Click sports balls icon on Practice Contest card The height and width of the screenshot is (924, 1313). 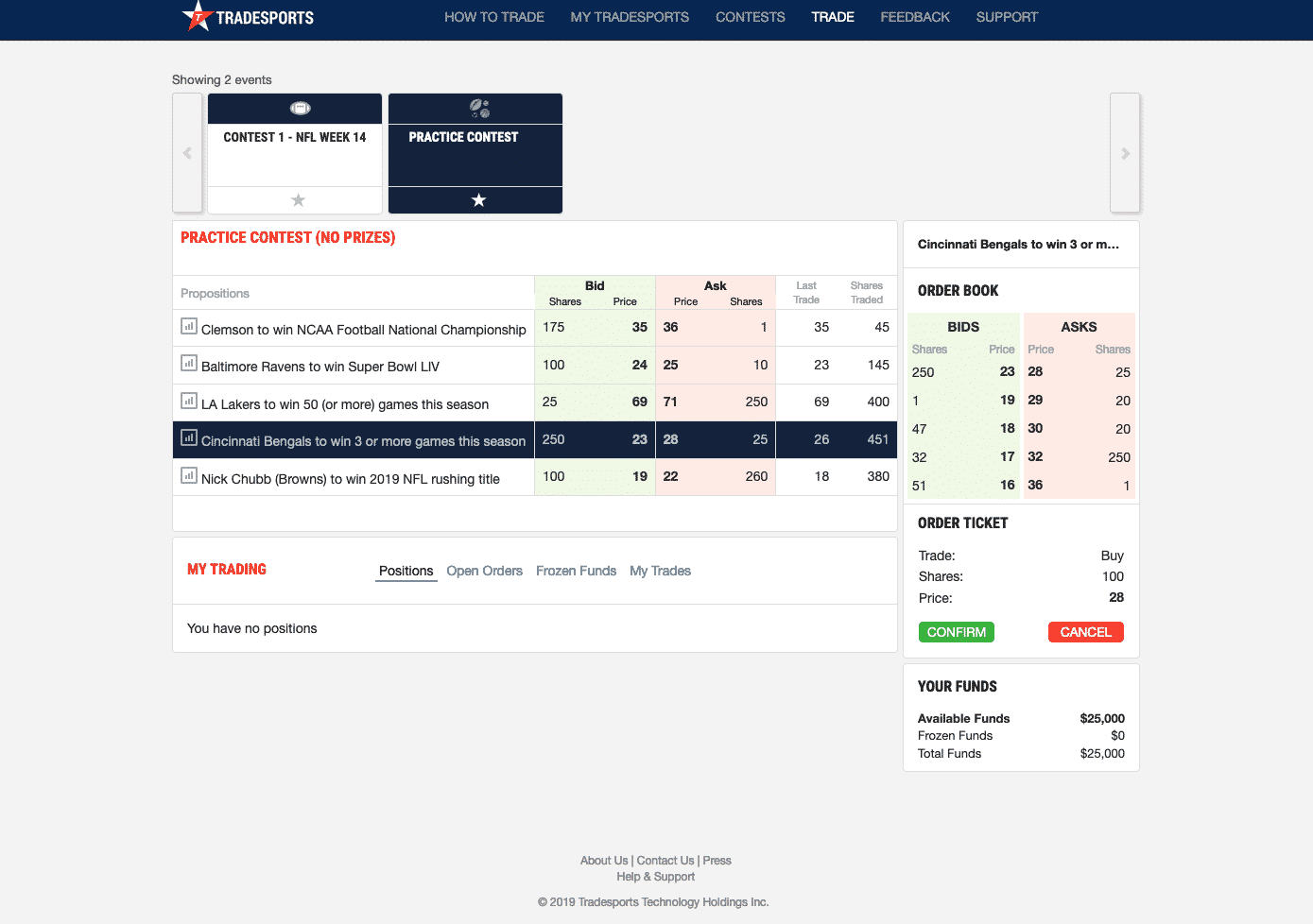(479, 109)
